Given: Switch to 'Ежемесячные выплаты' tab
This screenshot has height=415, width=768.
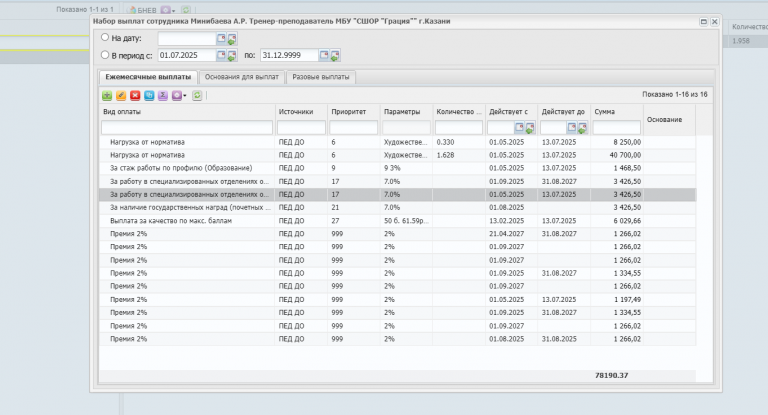Looking at the screenshot, I should pos(148,77).
